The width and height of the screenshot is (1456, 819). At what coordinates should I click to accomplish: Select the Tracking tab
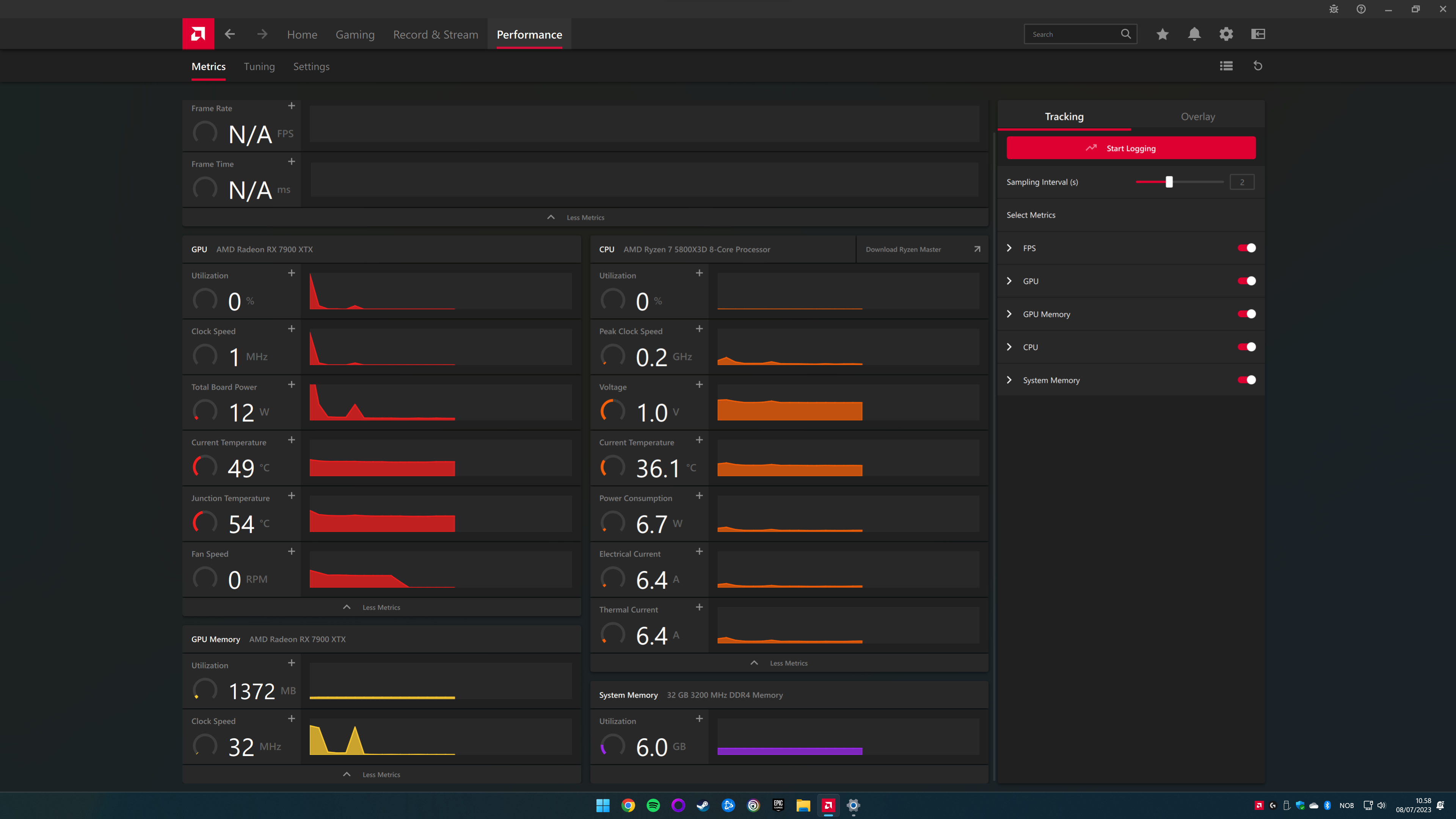pos(1064,116)
